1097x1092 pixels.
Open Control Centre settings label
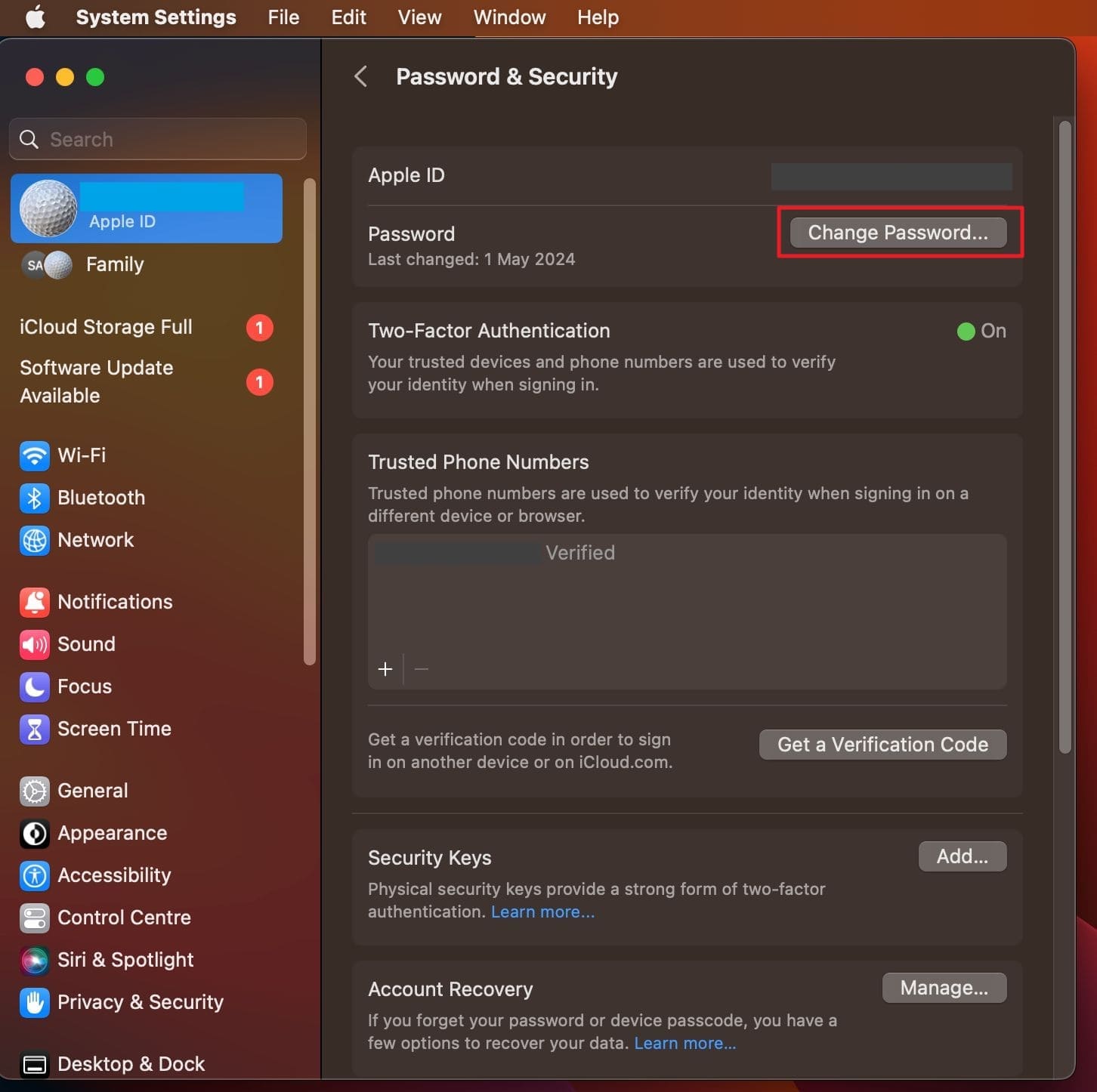pyautogui.click(x=124, y=918)
